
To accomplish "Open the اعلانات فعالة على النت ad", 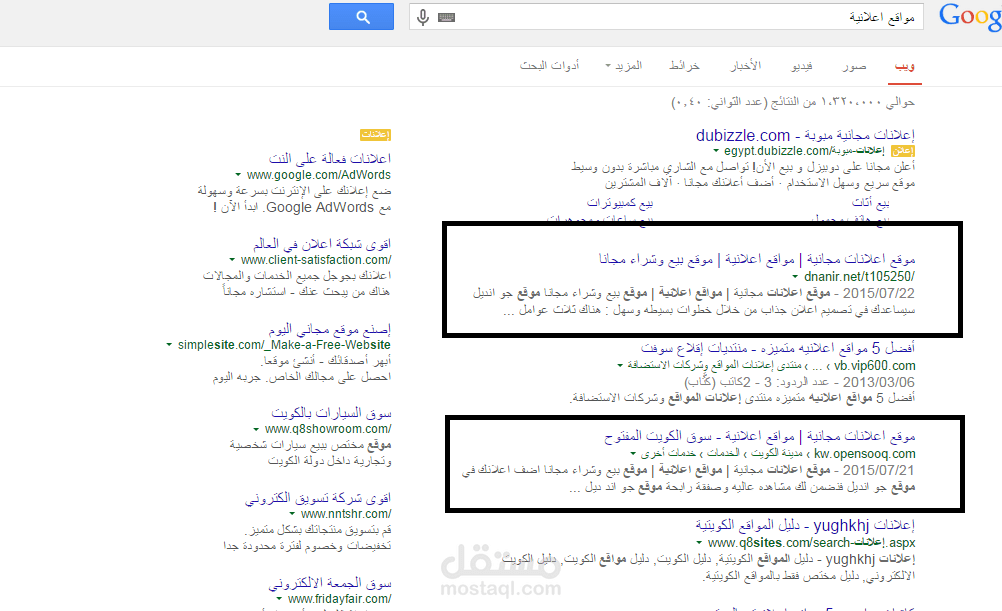I will 330,158.
